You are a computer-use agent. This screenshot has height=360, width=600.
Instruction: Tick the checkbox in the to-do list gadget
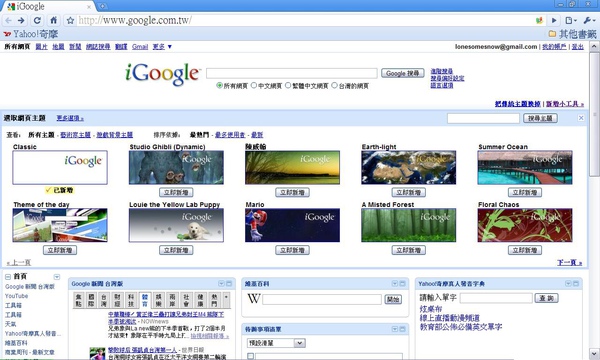pyautogui.click(x=250, y=356)
